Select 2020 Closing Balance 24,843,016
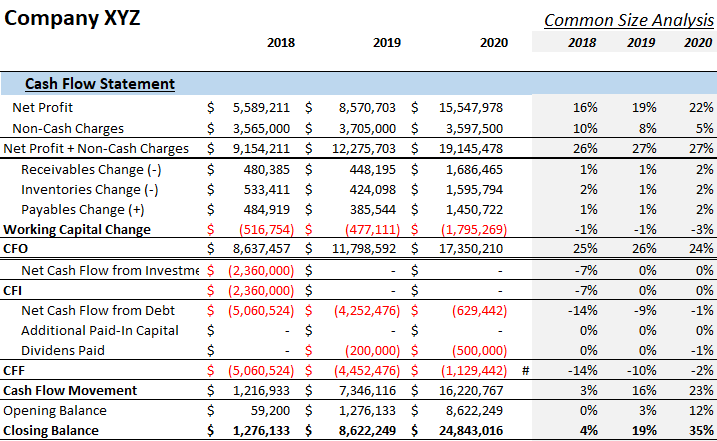 471,430
